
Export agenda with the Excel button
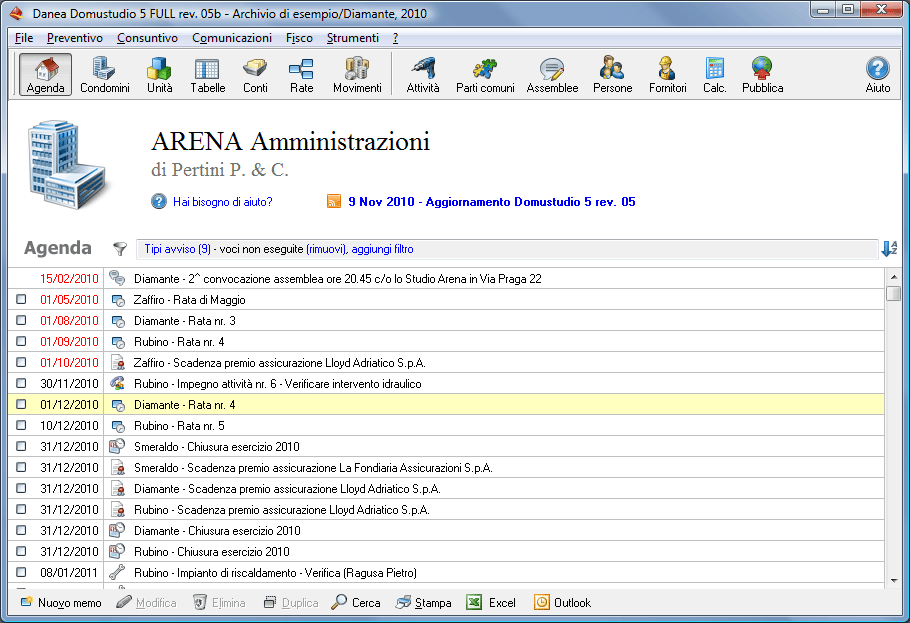(x=491, y=603)
